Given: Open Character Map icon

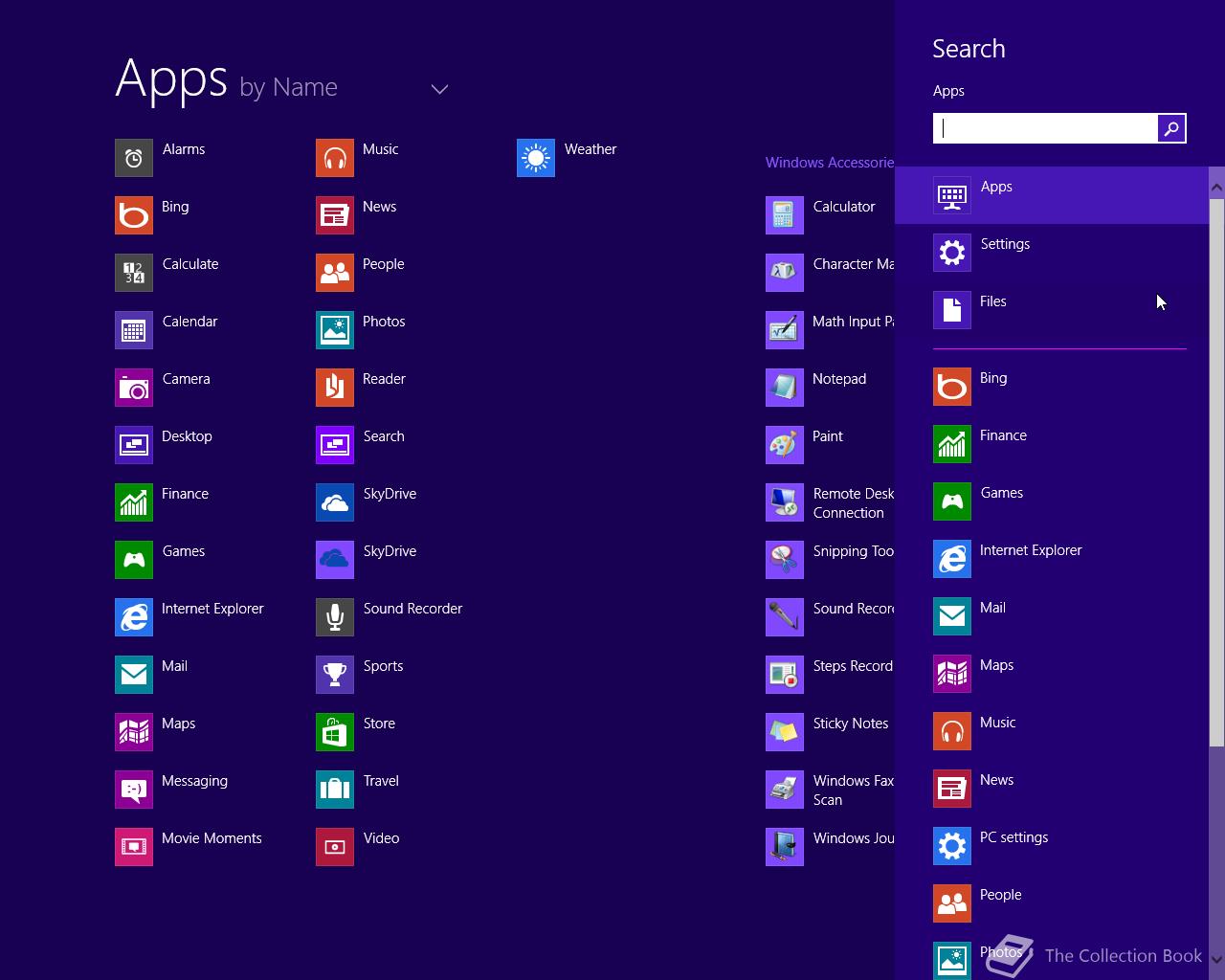Looking at the screenshot, I should point(785,273).
